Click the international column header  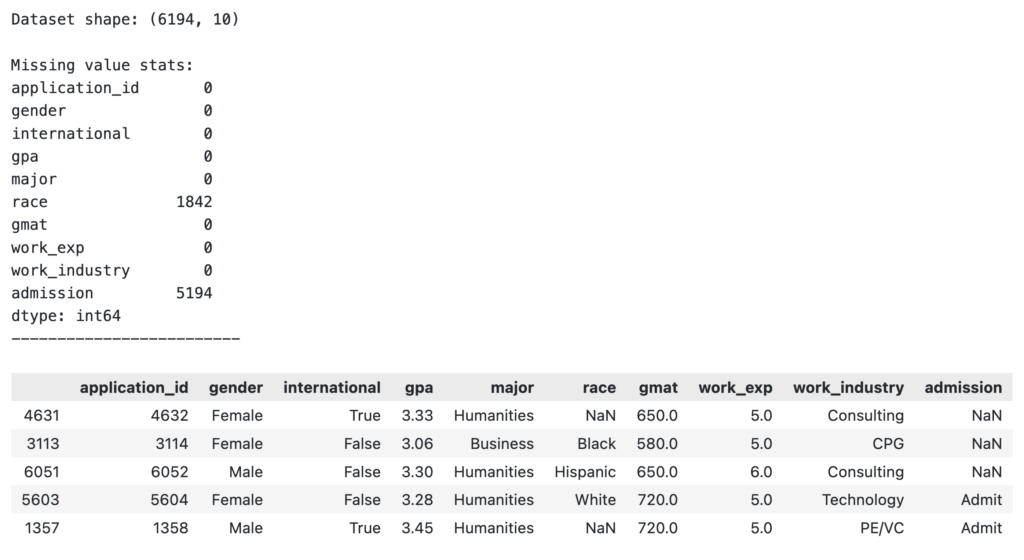(x=331, y=387)
